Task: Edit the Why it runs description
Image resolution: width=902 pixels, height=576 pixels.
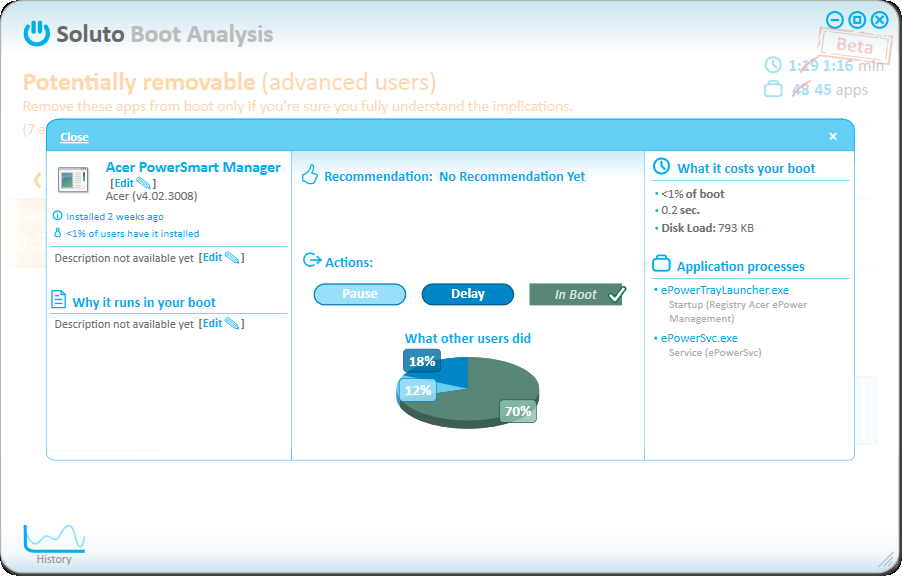Action: tap(213, 323)
